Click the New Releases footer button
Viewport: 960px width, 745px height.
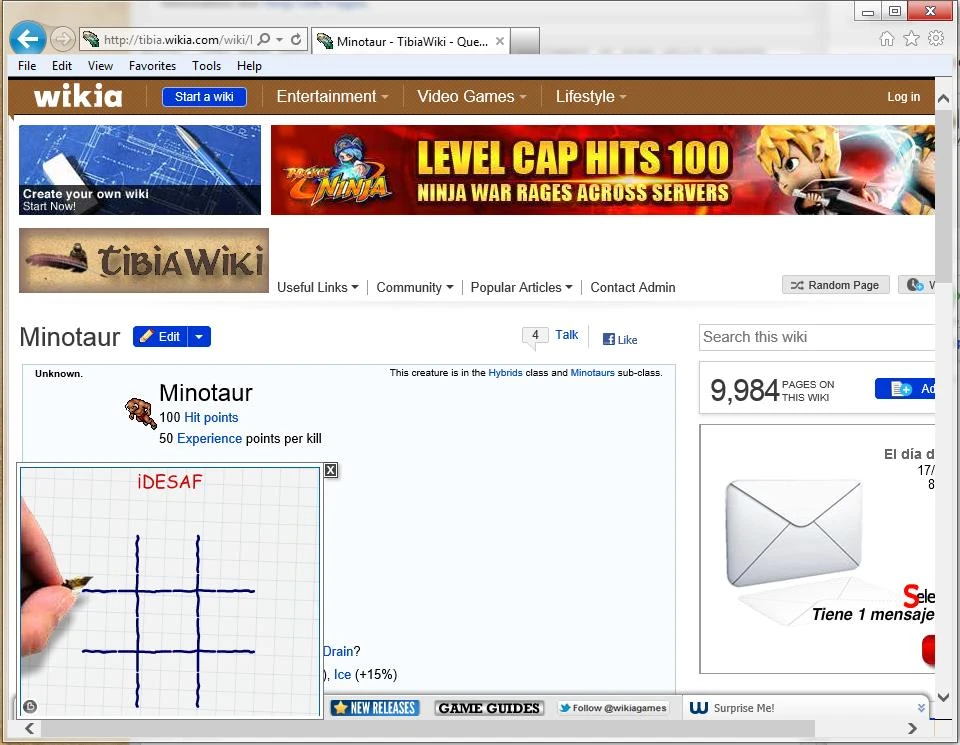pos(375,708)
